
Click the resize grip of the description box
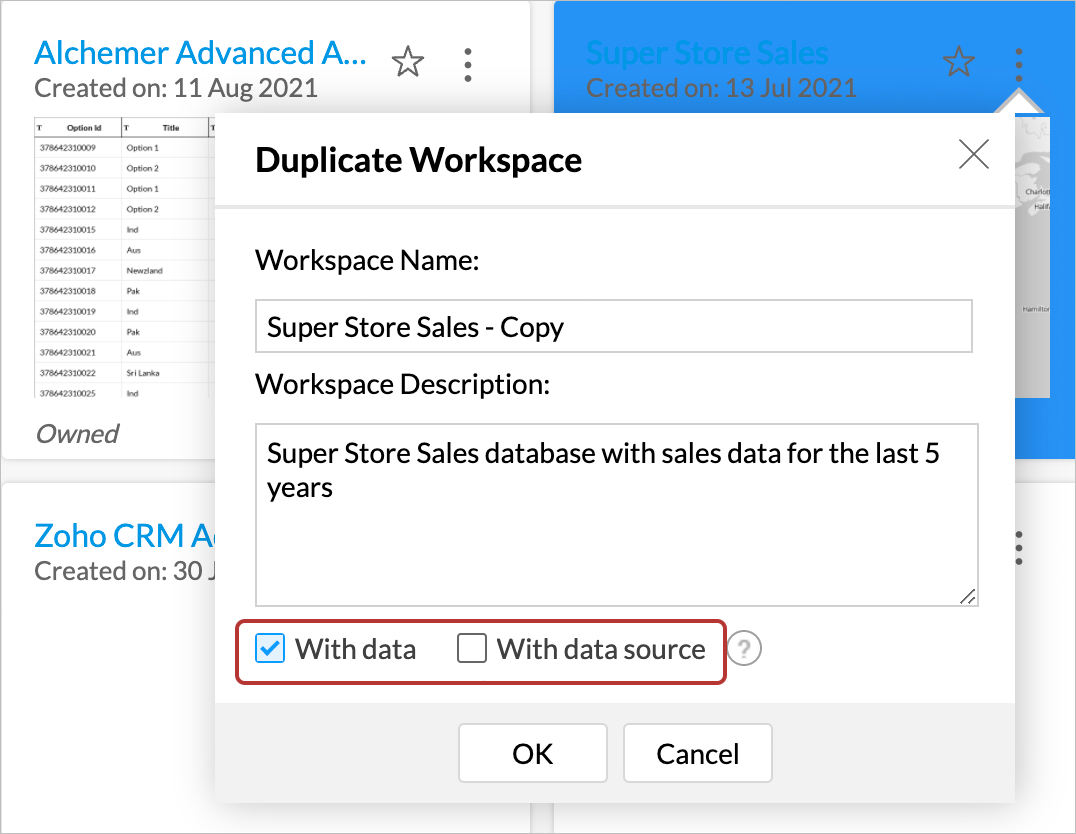pos(967,597)
